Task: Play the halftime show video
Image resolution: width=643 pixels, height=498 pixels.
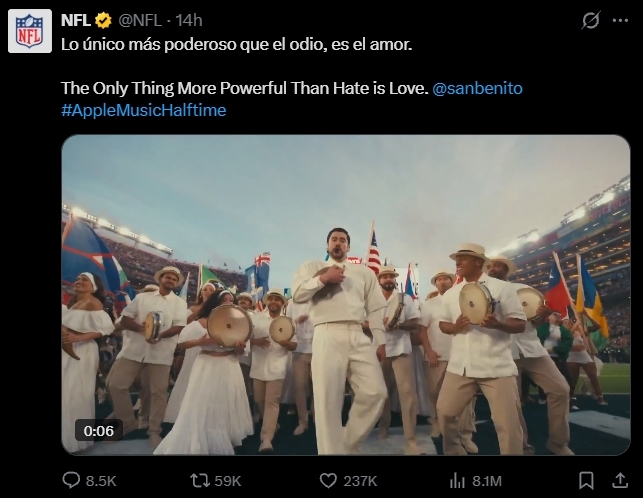Action: pos(346,295)
